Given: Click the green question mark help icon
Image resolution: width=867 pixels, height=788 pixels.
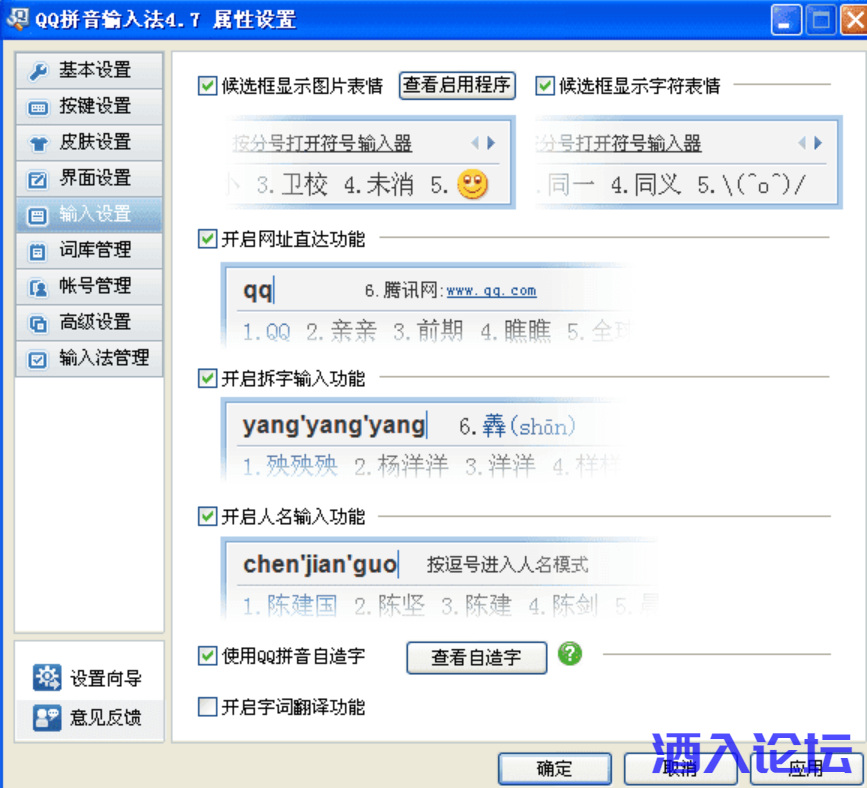Looking at the screenshot, I should coord(570,654).
